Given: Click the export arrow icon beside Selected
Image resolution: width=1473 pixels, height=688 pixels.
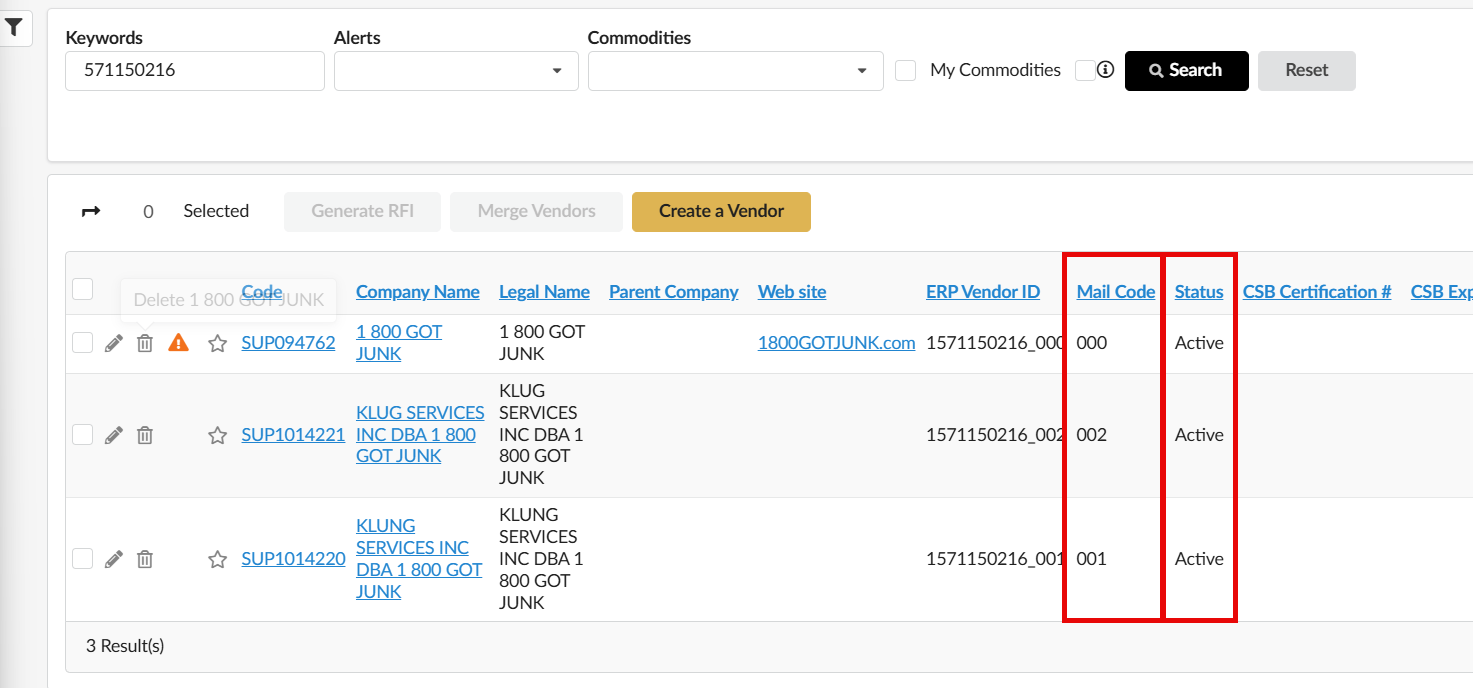Looking at the screenshot, I should pos(91,211).
